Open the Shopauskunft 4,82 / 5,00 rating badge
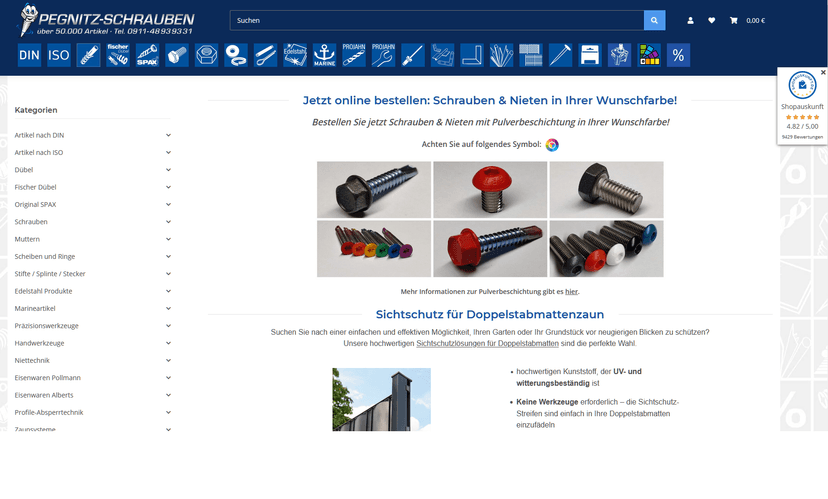Viewport: 828px width, 499px height. 802,107
